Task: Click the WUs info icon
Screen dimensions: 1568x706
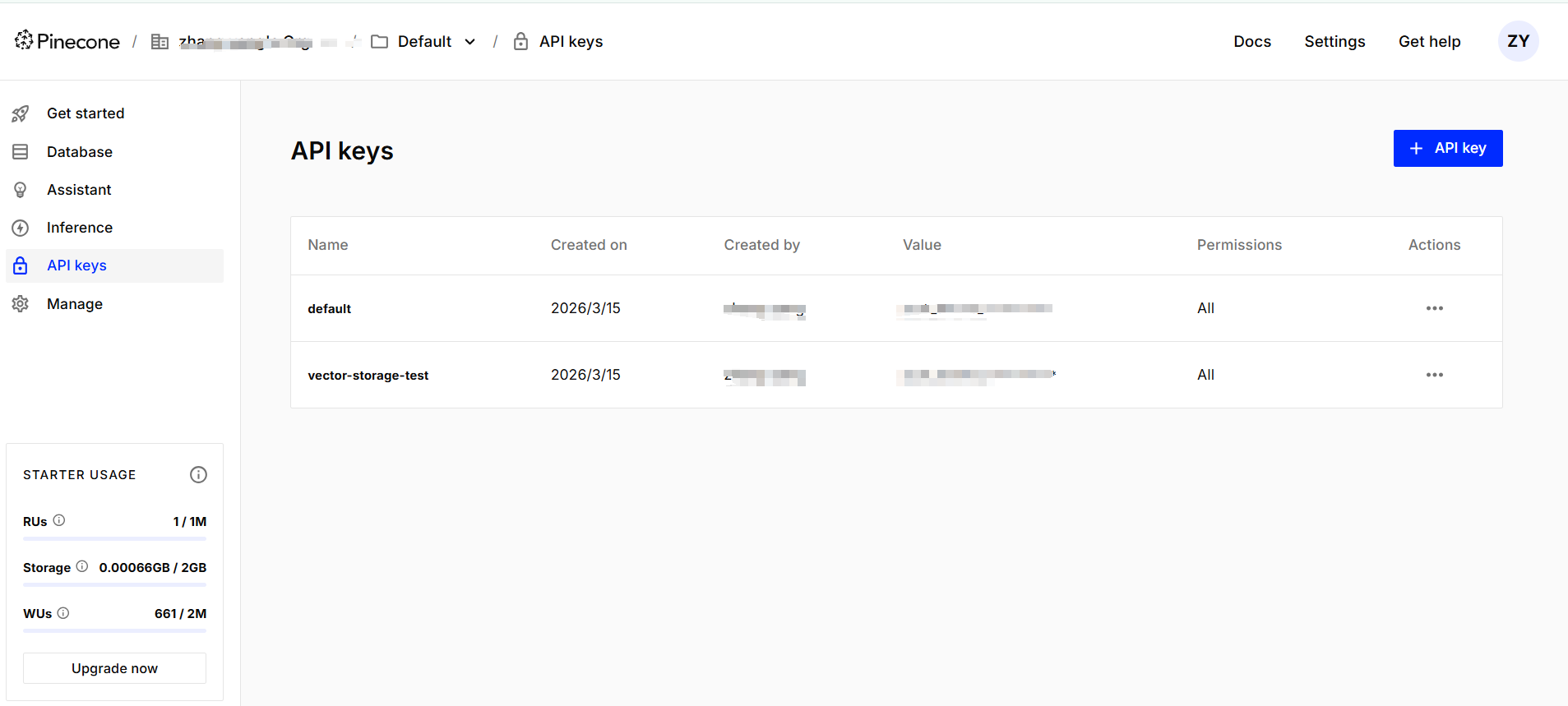Action: (x=63, y=612)
